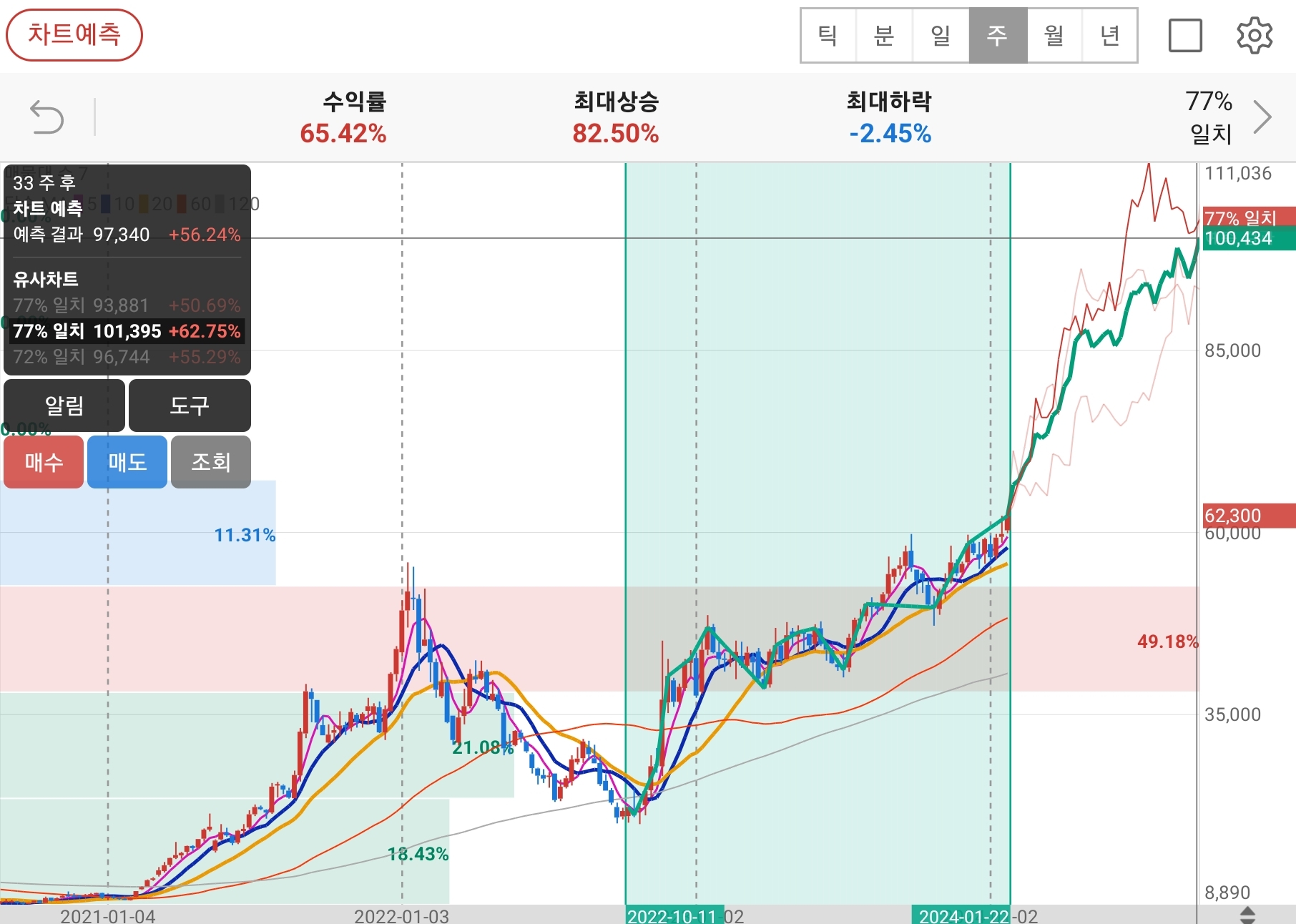
Task: Tap the 77% 일치 match label at top right
Action: [x=1209, y=117]
